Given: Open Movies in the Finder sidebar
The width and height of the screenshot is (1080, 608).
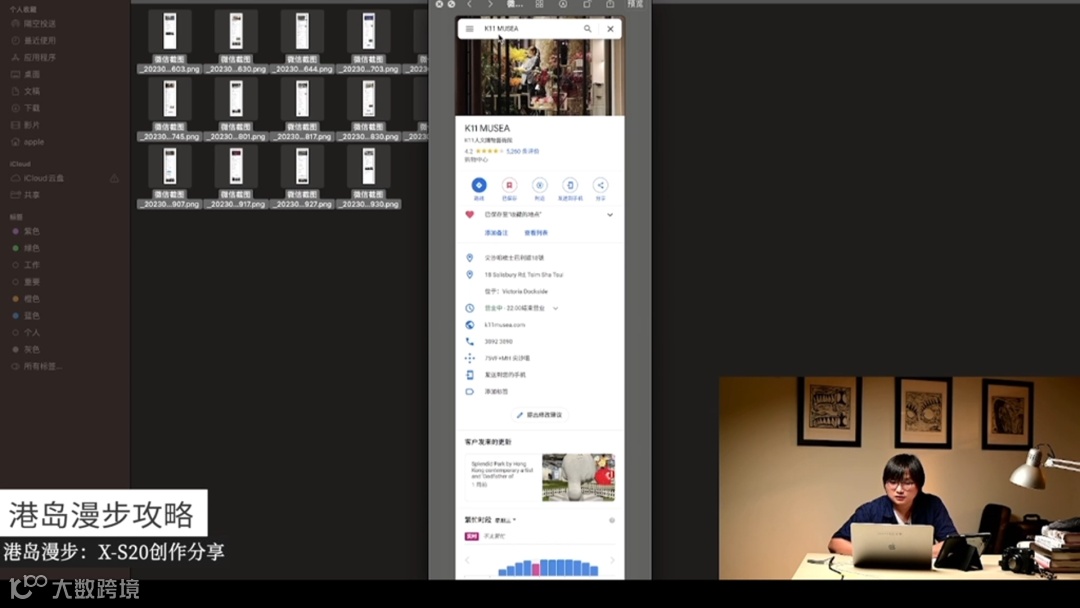Looking at the screenshot, I should [25, 125].
